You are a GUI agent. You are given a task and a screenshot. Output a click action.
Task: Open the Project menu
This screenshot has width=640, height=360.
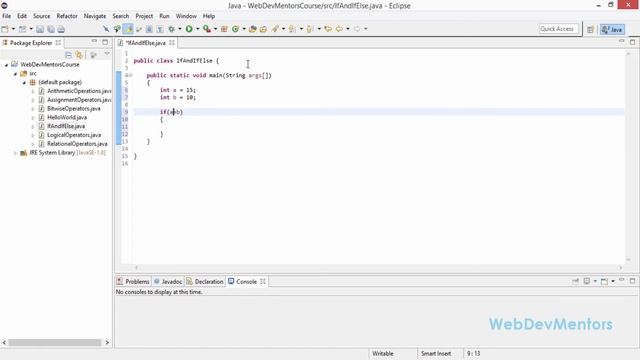coord(144,16)
